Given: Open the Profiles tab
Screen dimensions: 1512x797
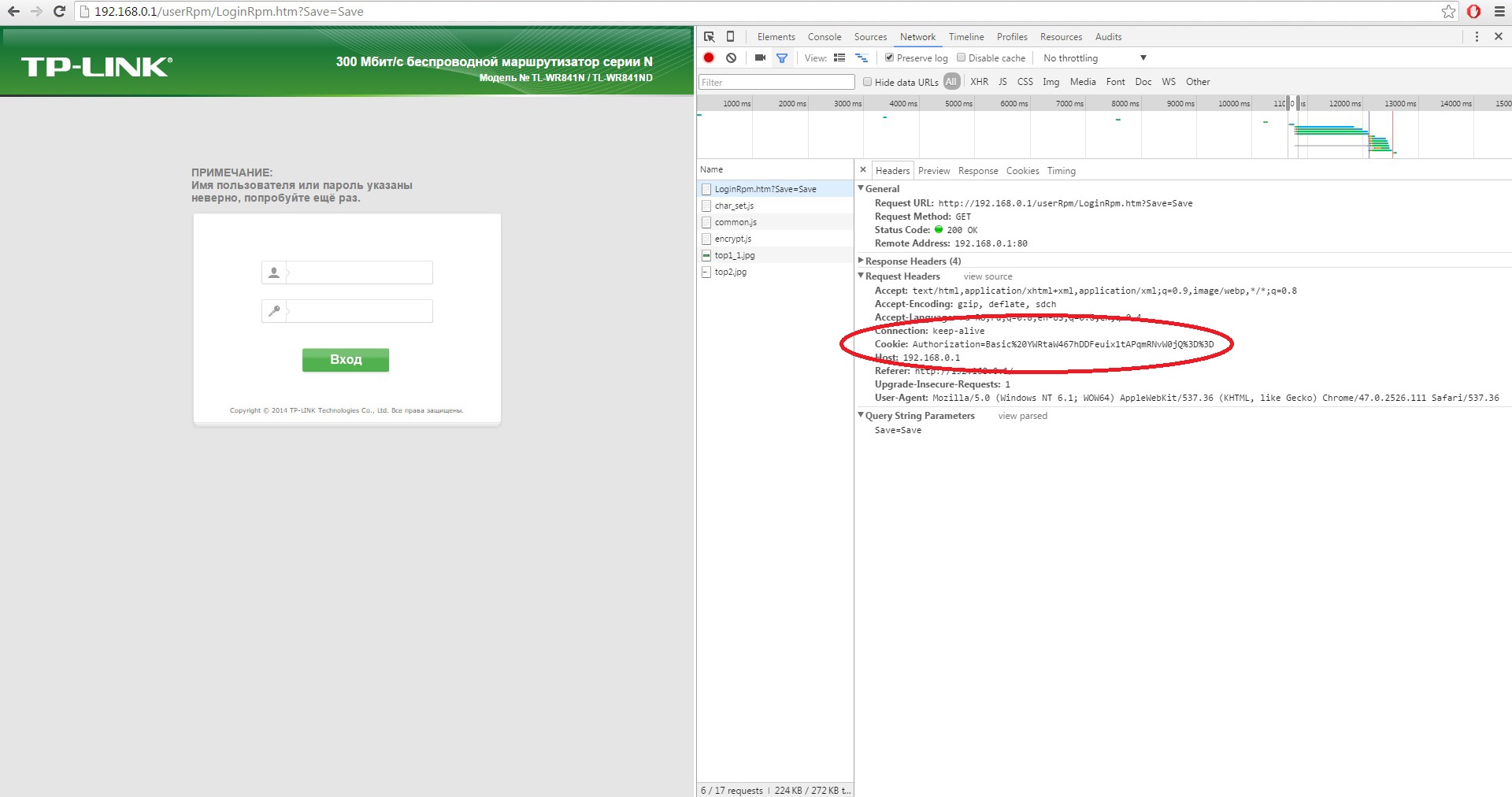Looking at the screenshot, I should pos(1012,37).
